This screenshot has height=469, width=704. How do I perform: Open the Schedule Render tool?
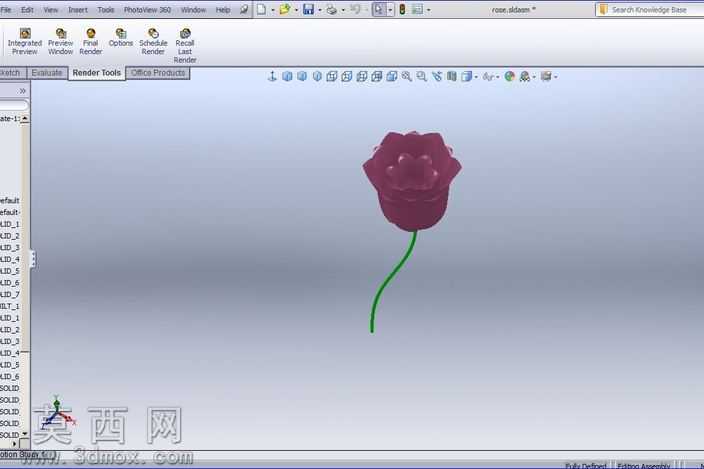pyautogui.click(x=153, y=42)
